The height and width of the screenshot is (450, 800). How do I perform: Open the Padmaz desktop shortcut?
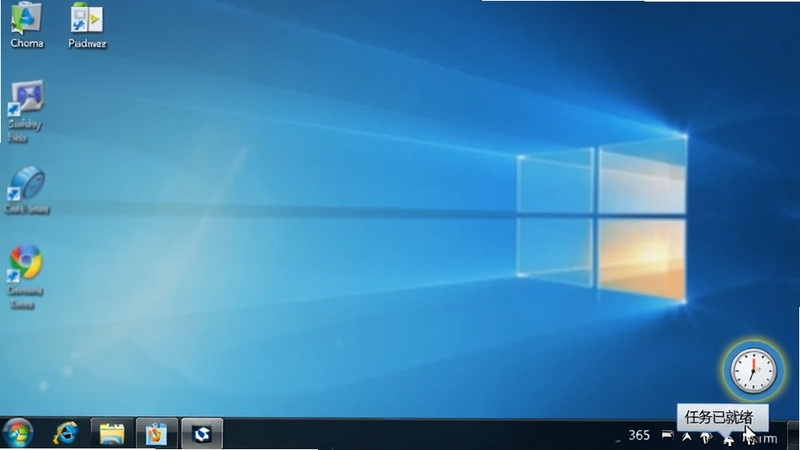point(87,26)
